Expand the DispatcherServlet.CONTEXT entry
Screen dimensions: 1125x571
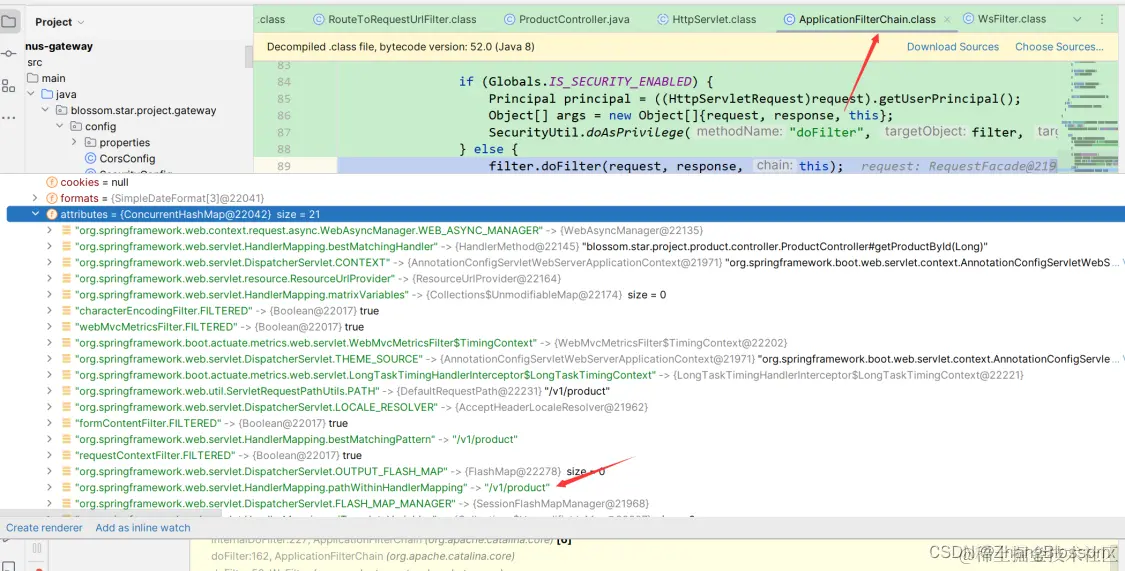pyautogui.click(x=49, y=263)
